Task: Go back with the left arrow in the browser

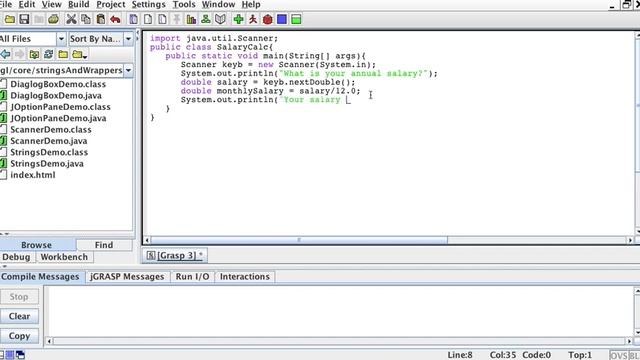Action: click(5, 54)
